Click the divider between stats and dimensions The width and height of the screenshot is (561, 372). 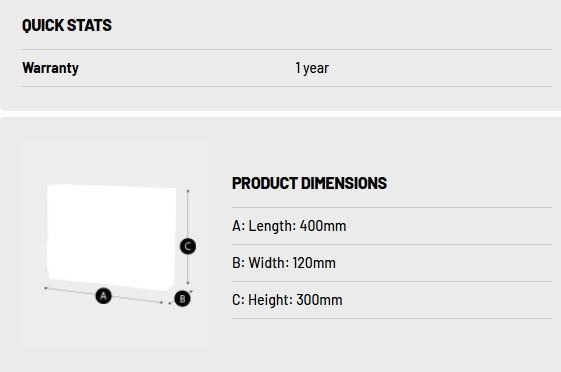(x=280, y=114)
